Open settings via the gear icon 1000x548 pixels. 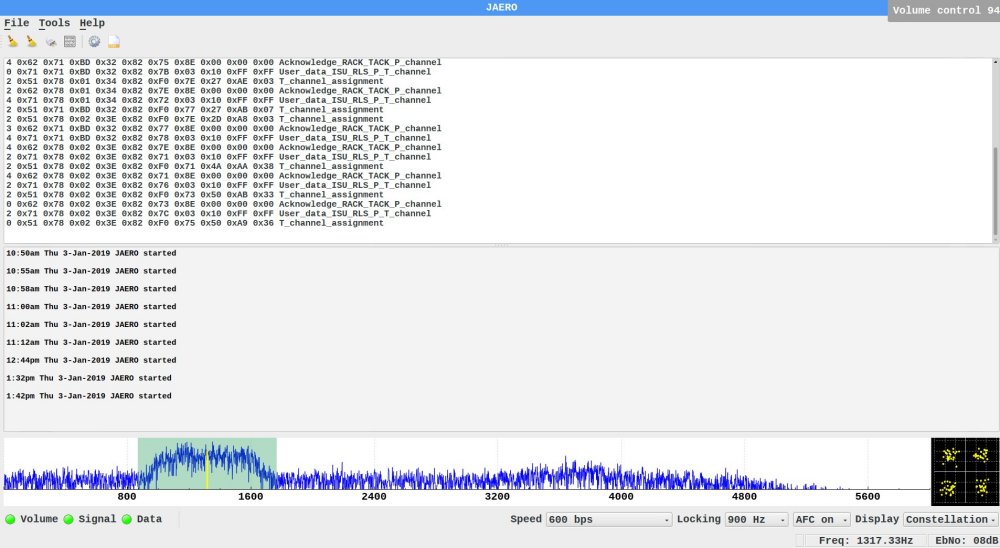click(x=94, y=42)
